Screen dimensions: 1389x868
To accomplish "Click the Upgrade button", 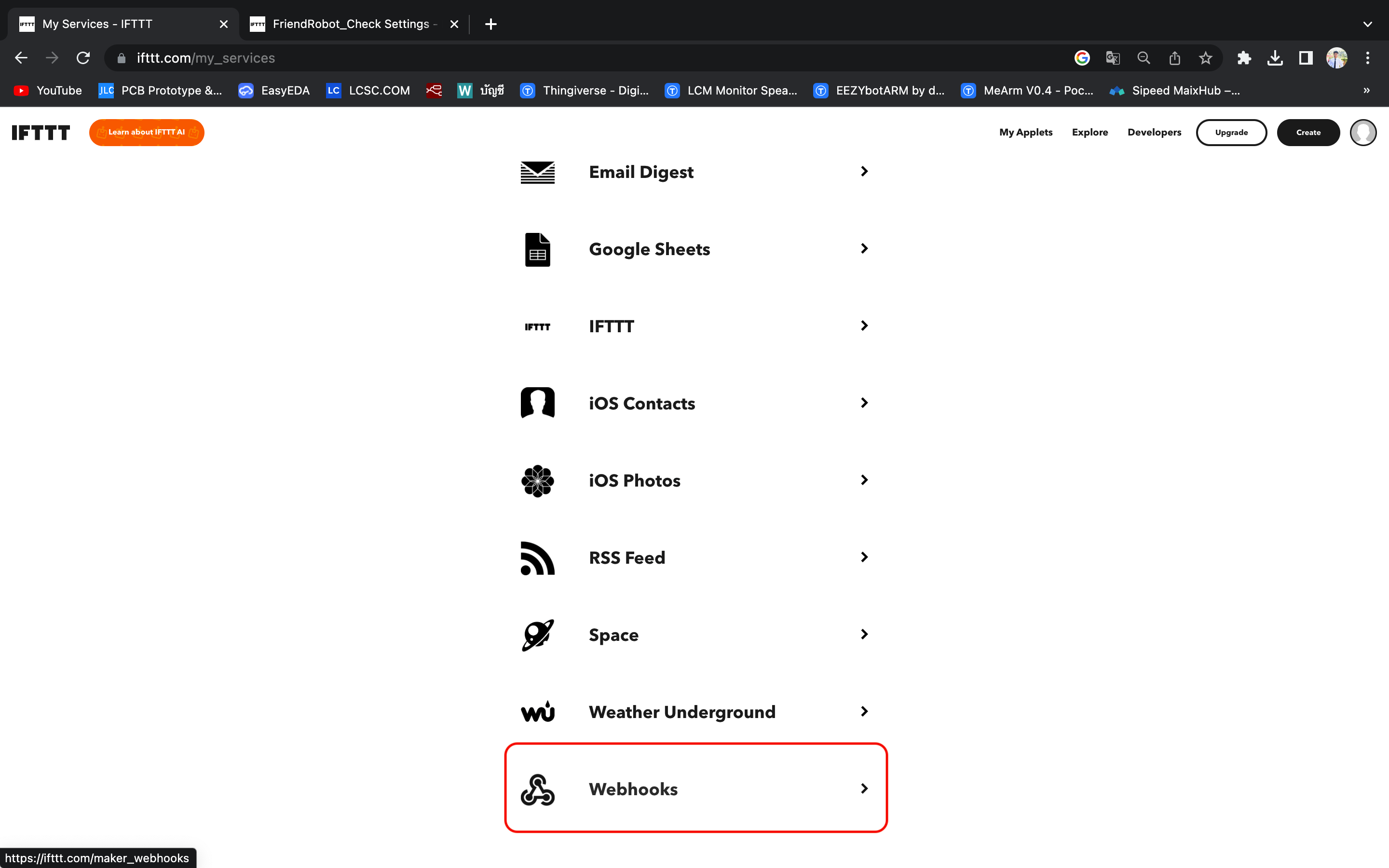I will click(1231, 133).
